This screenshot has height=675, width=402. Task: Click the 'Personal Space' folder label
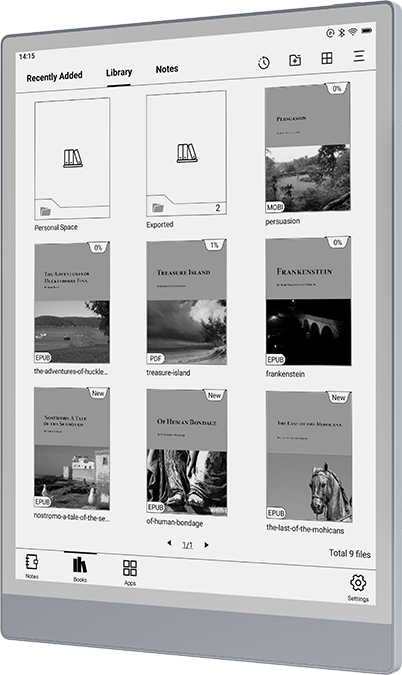(56, 227)
